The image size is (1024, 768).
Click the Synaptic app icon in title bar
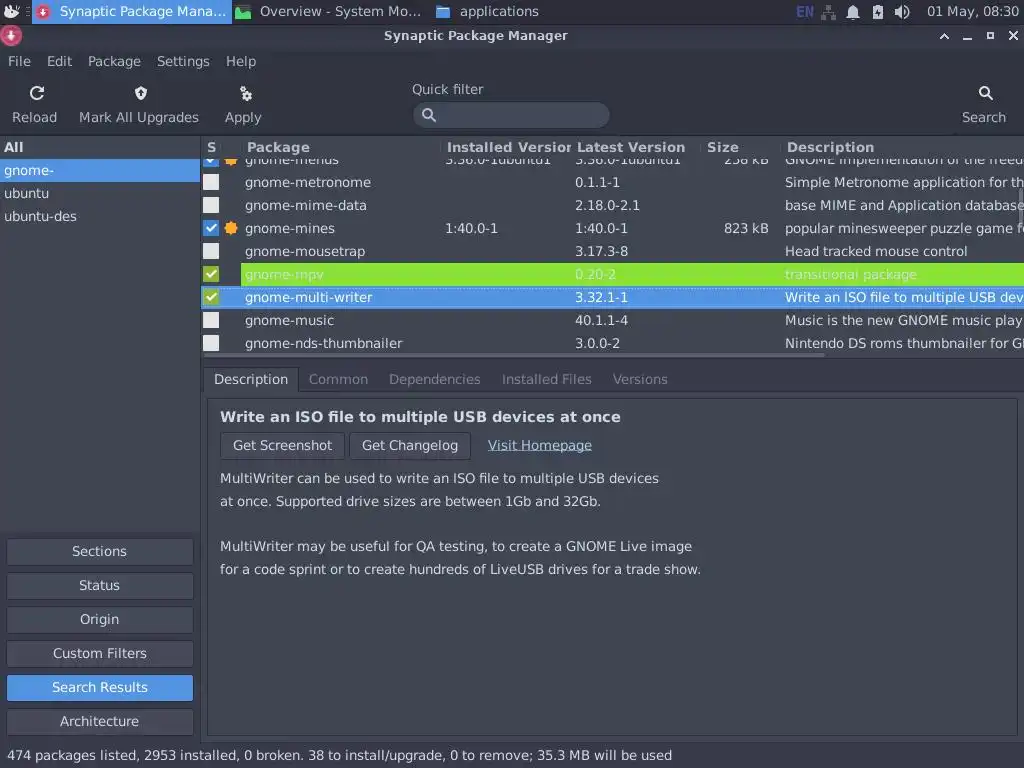point(11,35)
